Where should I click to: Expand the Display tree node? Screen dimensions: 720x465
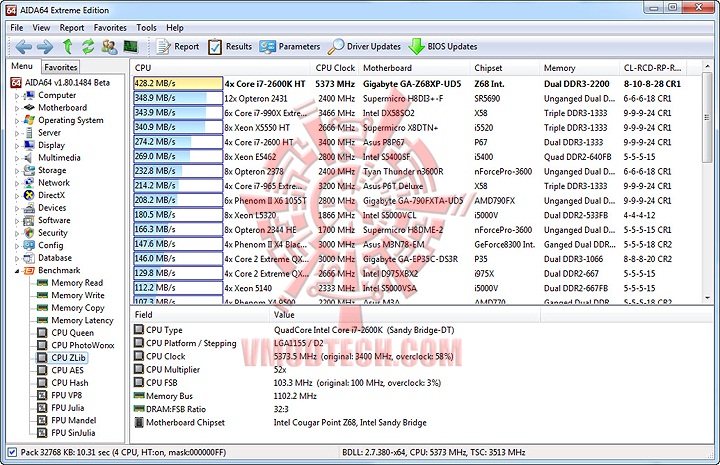17,146
